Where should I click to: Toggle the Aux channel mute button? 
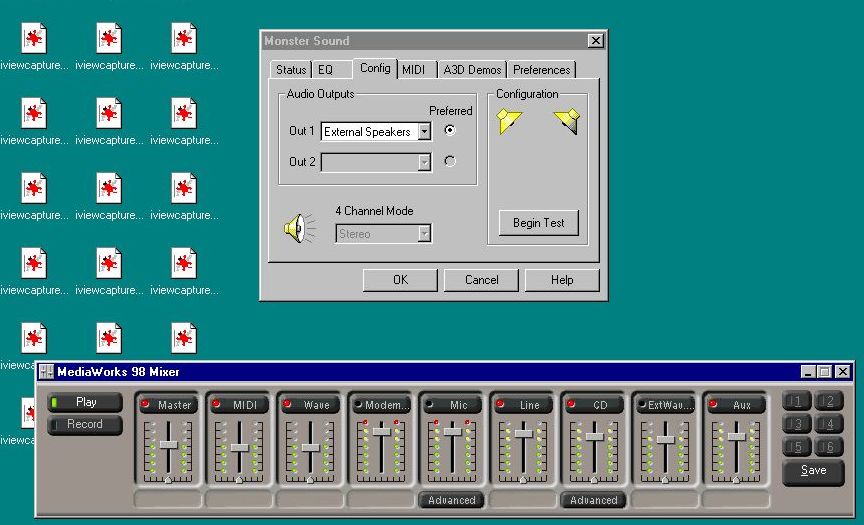click(713, 404)
